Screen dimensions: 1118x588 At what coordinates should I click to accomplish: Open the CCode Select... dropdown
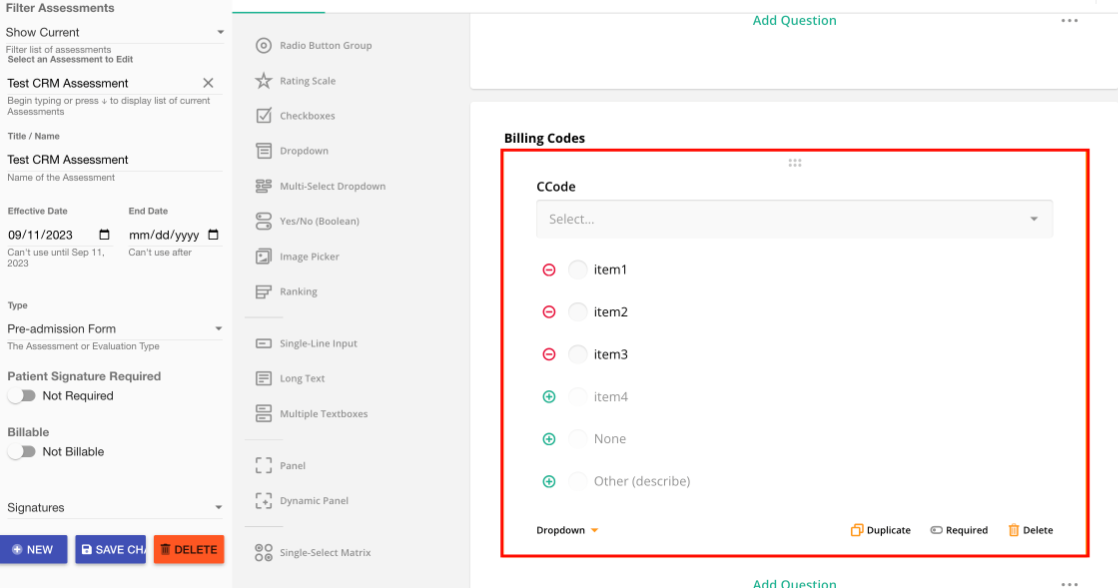pyautogui.click(x=794, y=219)
